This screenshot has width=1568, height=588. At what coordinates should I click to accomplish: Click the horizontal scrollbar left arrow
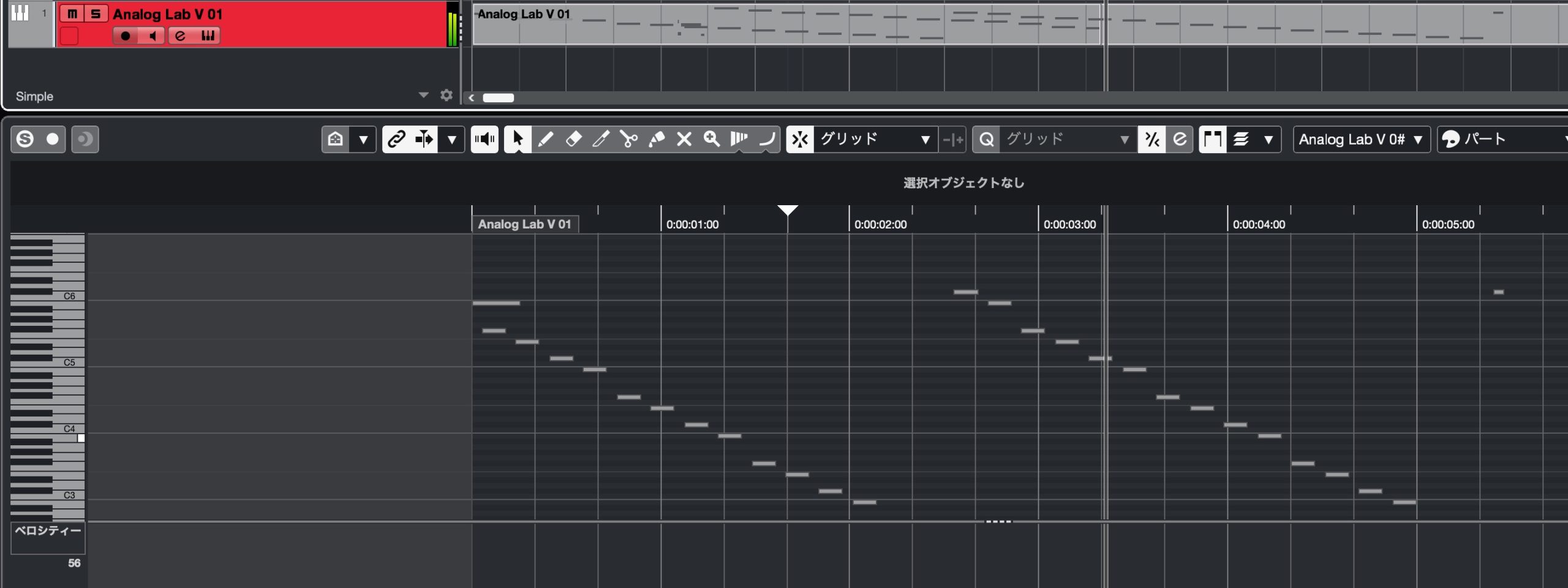(471, 97)
